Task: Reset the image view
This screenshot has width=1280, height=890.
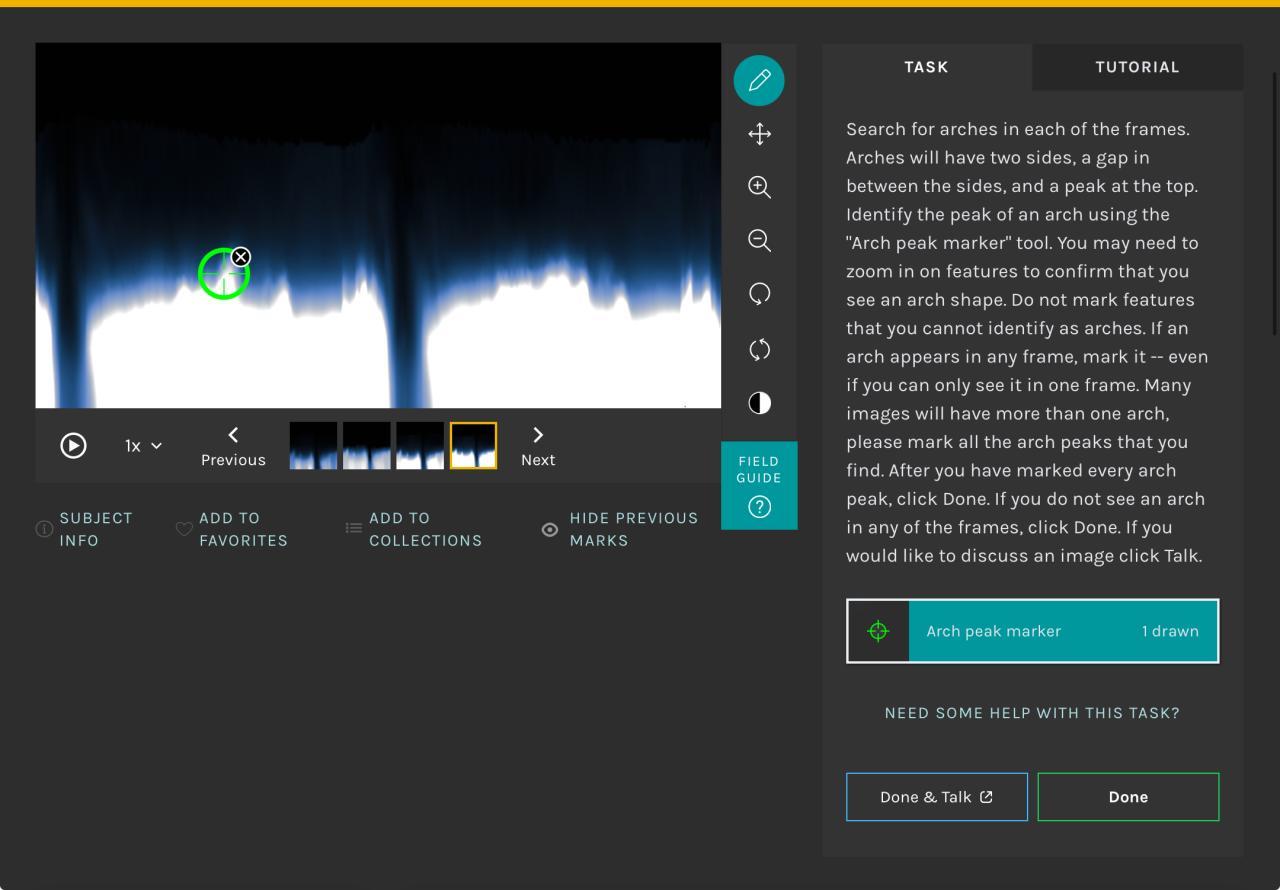Action: [759, 349]
